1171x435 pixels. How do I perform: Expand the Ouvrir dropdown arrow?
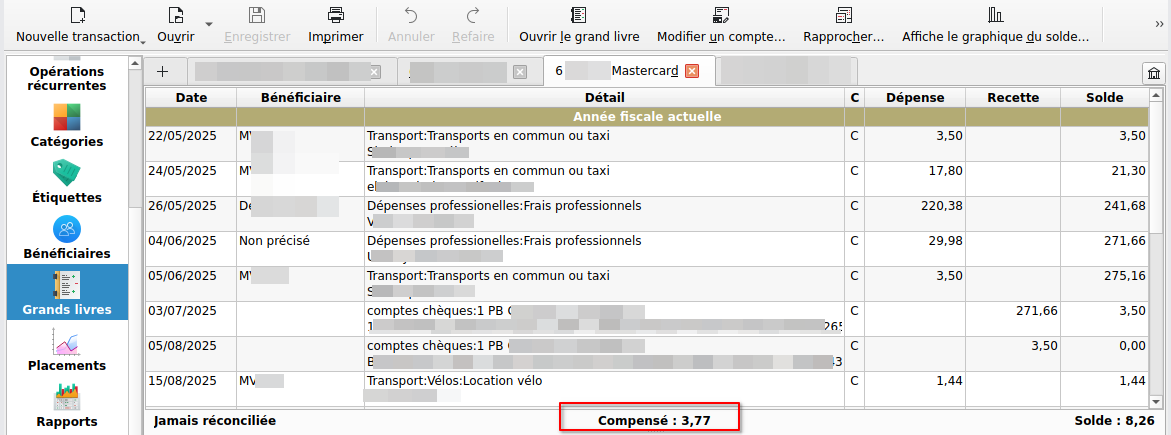(208, 22)
